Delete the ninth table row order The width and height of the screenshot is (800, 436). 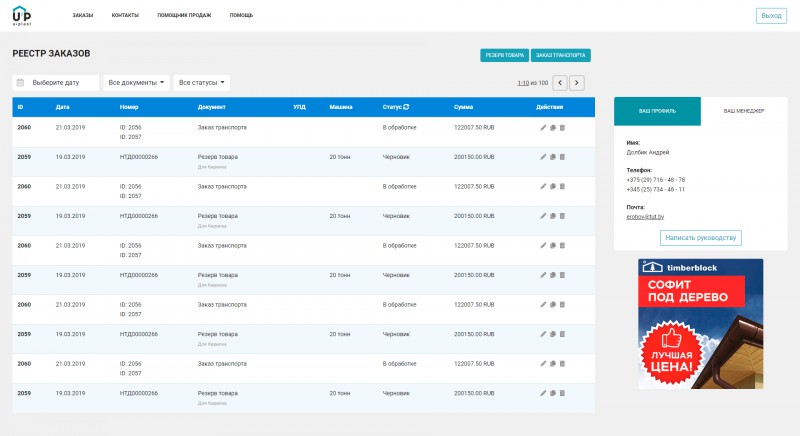pos(562,364)
